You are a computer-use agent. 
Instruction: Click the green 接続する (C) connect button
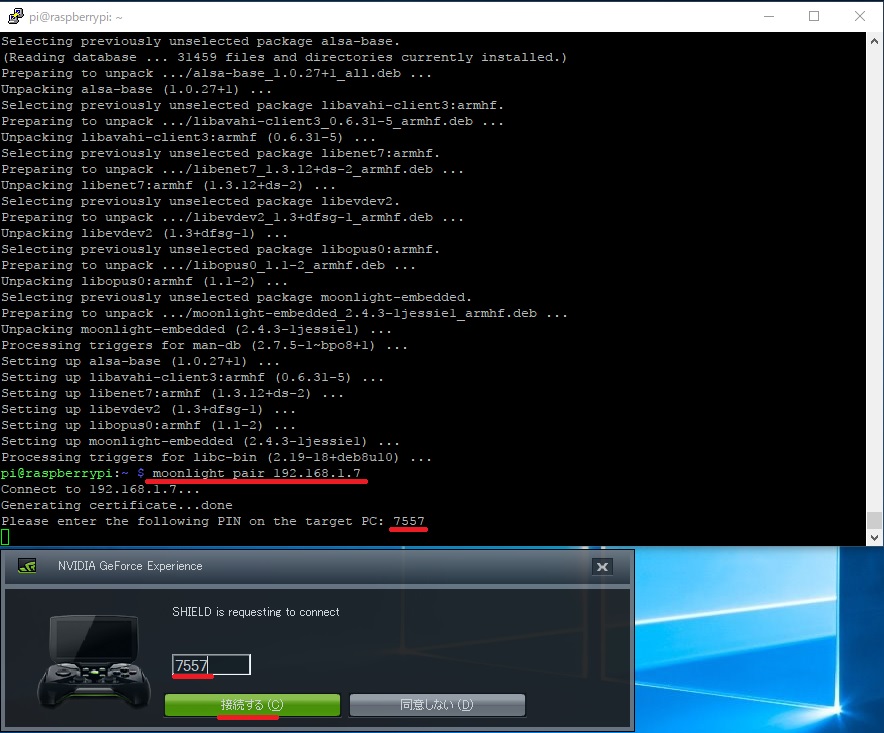click(x=252, y=705)
